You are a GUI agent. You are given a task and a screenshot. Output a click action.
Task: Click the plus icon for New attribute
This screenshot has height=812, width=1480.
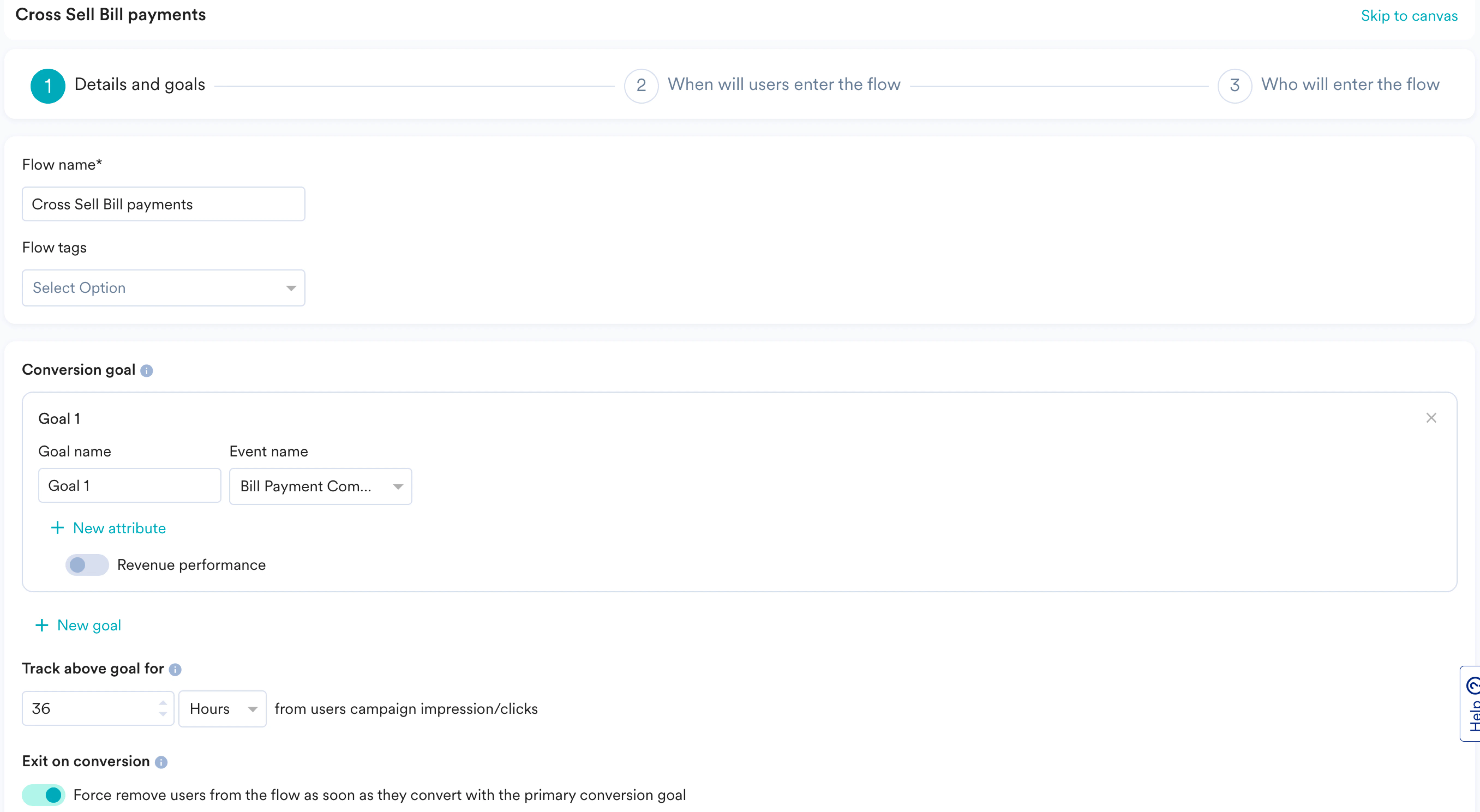pos(57,528)
